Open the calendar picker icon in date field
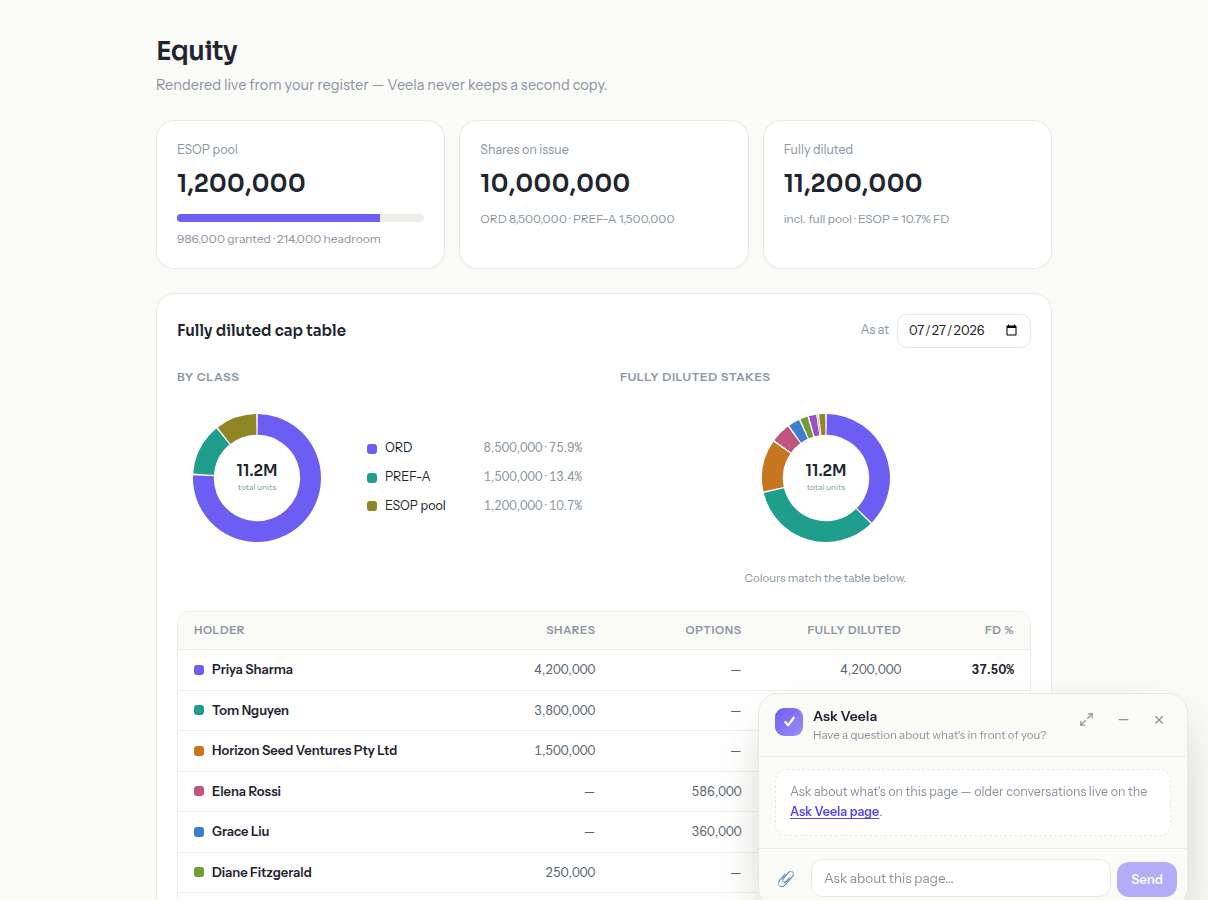The height and width of the screenshot is (900, 1208). click(1011, 330)
